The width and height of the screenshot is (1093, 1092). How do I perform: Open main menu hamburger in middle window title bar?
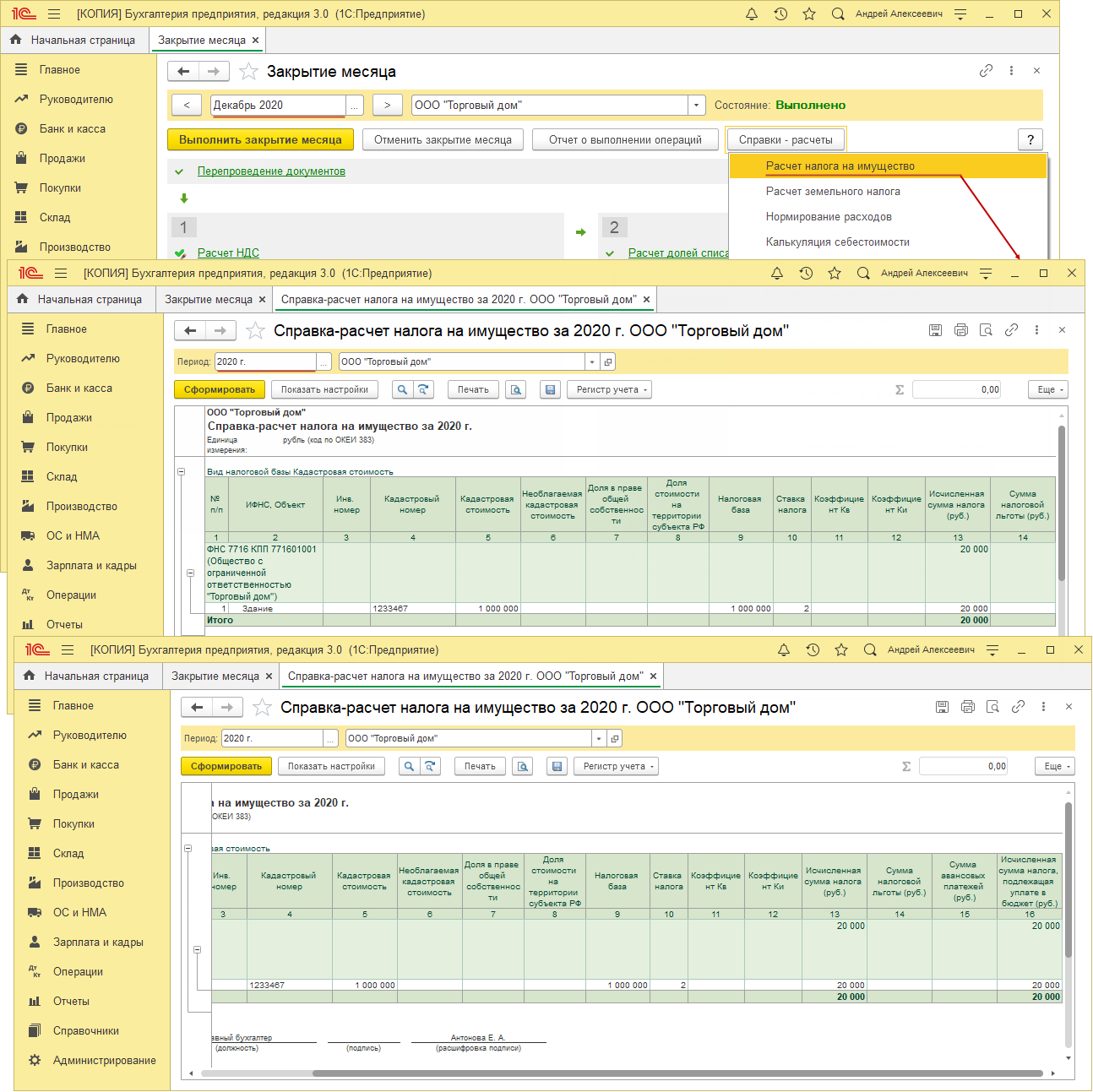pyautogui.click(x=61, y=274)
